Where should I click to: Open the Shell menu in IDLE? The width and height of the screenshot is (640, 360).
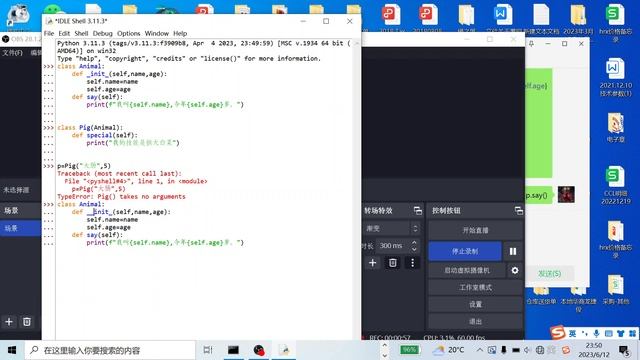point(81,33)
